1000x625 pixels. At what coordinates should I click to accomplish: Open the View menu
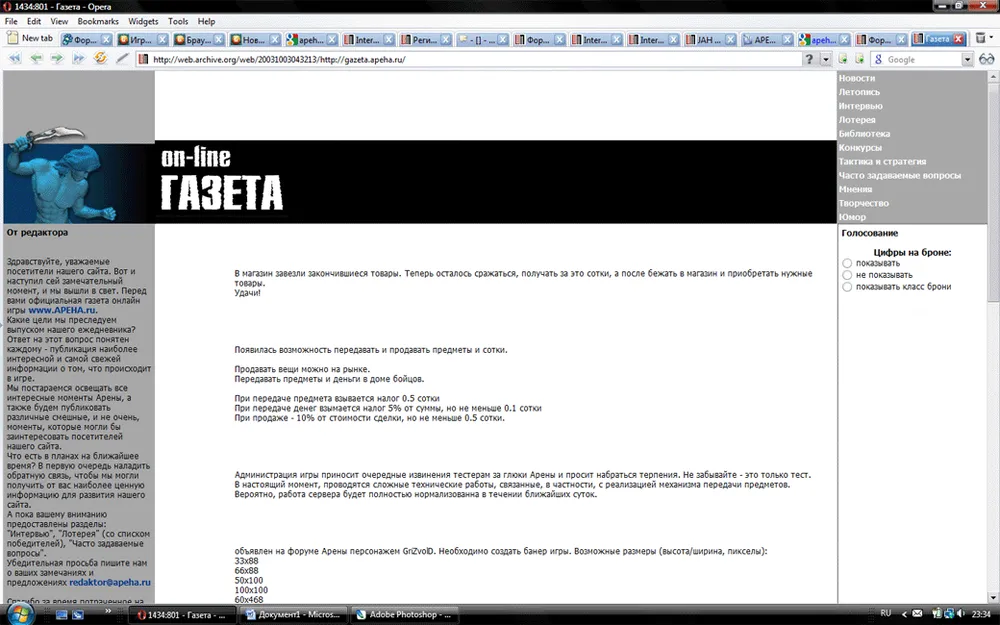pyautogui.click(x=59, y=21)
